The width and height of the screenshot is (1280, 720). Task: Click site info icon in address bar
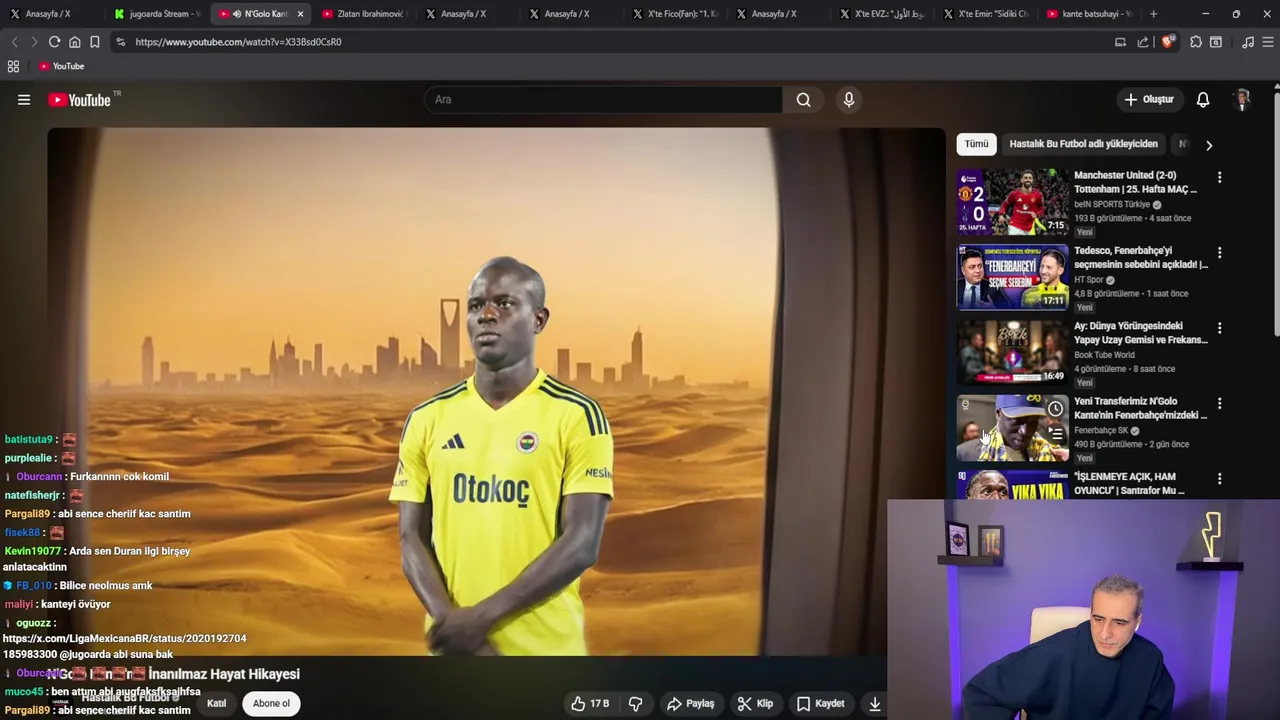point(120,42)
